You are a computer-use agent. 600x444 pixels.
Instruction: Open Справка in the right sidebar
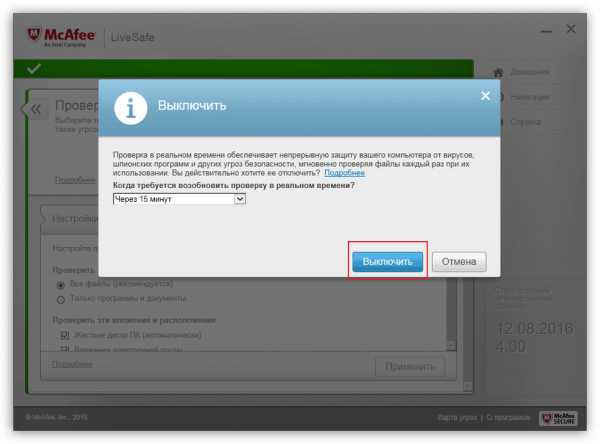525,122
